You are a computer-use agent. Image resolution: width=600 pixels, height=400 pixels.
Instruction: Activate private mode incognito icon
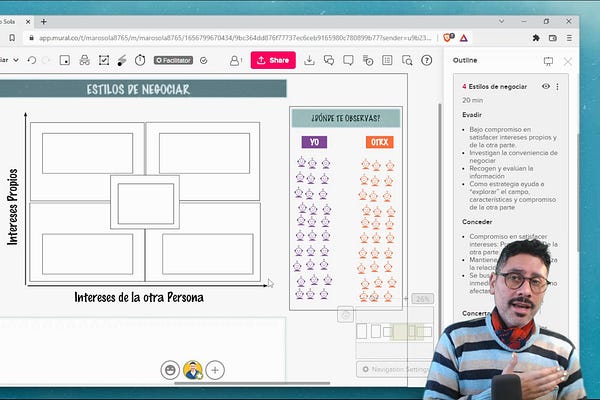click(x=84, y=60)
